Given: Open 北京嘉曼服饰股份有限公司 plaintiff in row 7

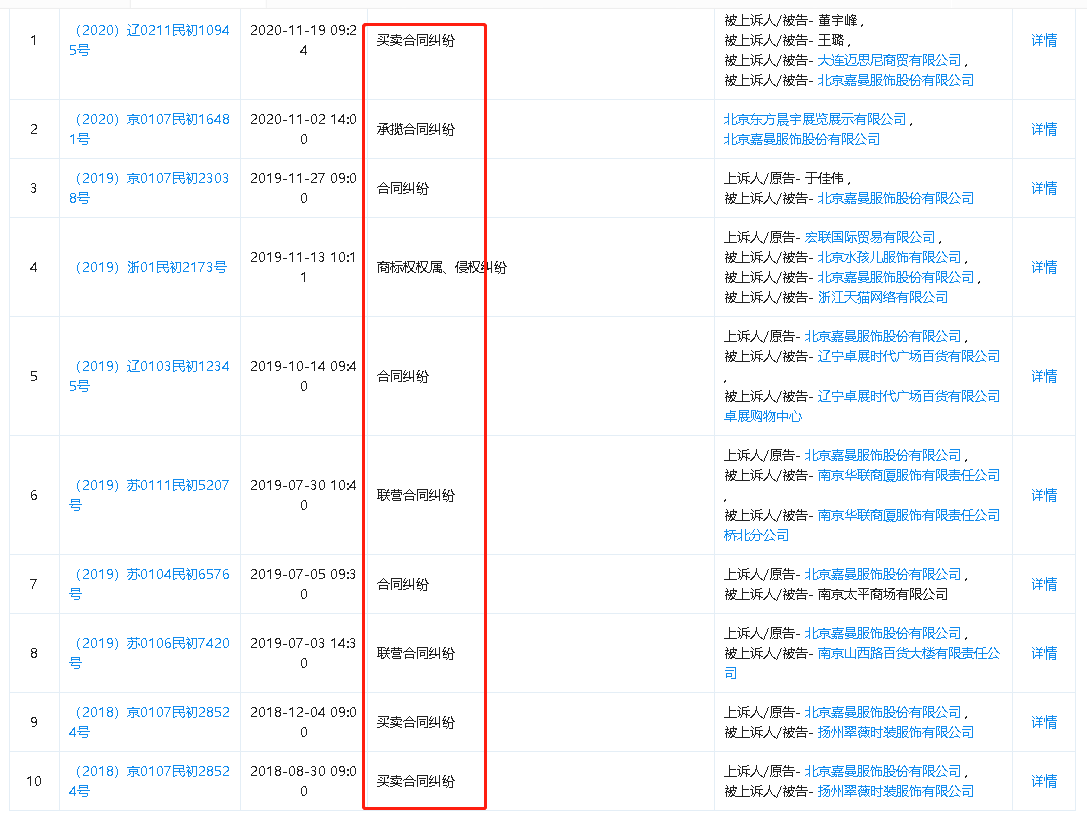Looking at the screenshot, I should coord(882,574).
